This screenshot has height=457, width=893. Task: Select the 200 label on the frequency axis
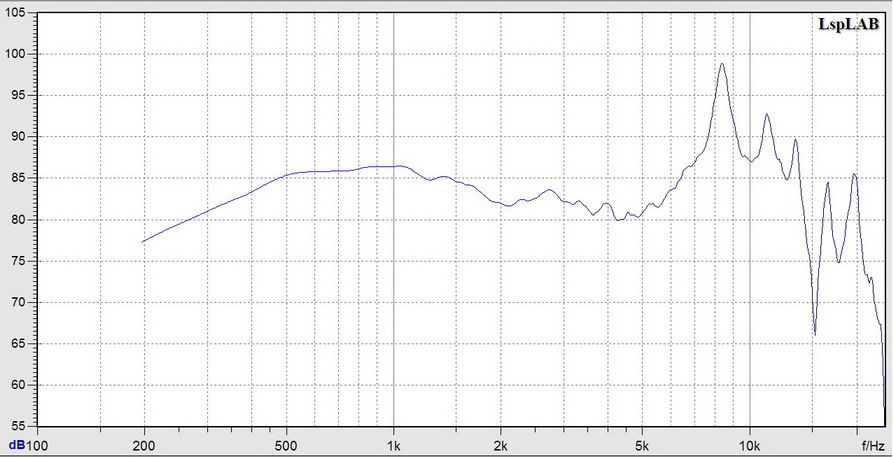coord(144,445)
